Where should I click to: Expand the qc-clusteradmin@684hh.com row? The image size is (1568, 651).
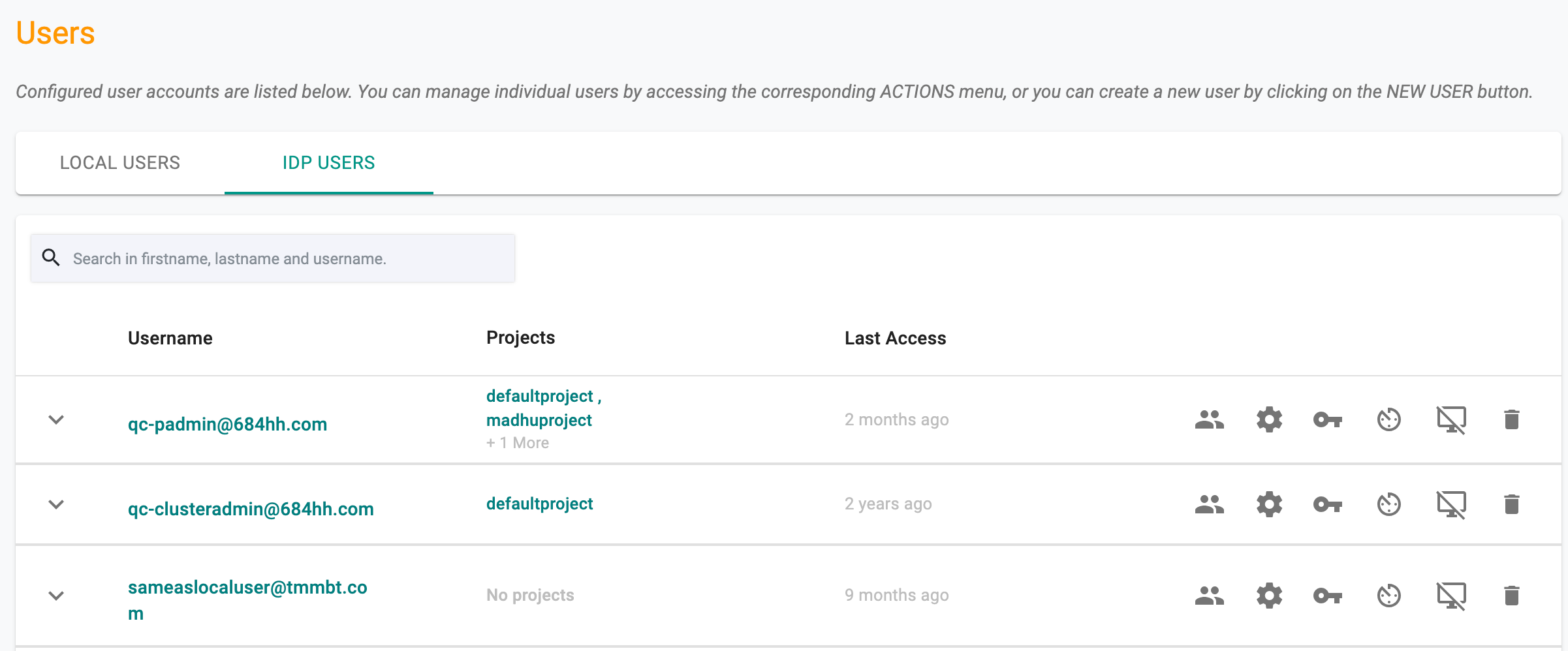(x=56, y=504)
